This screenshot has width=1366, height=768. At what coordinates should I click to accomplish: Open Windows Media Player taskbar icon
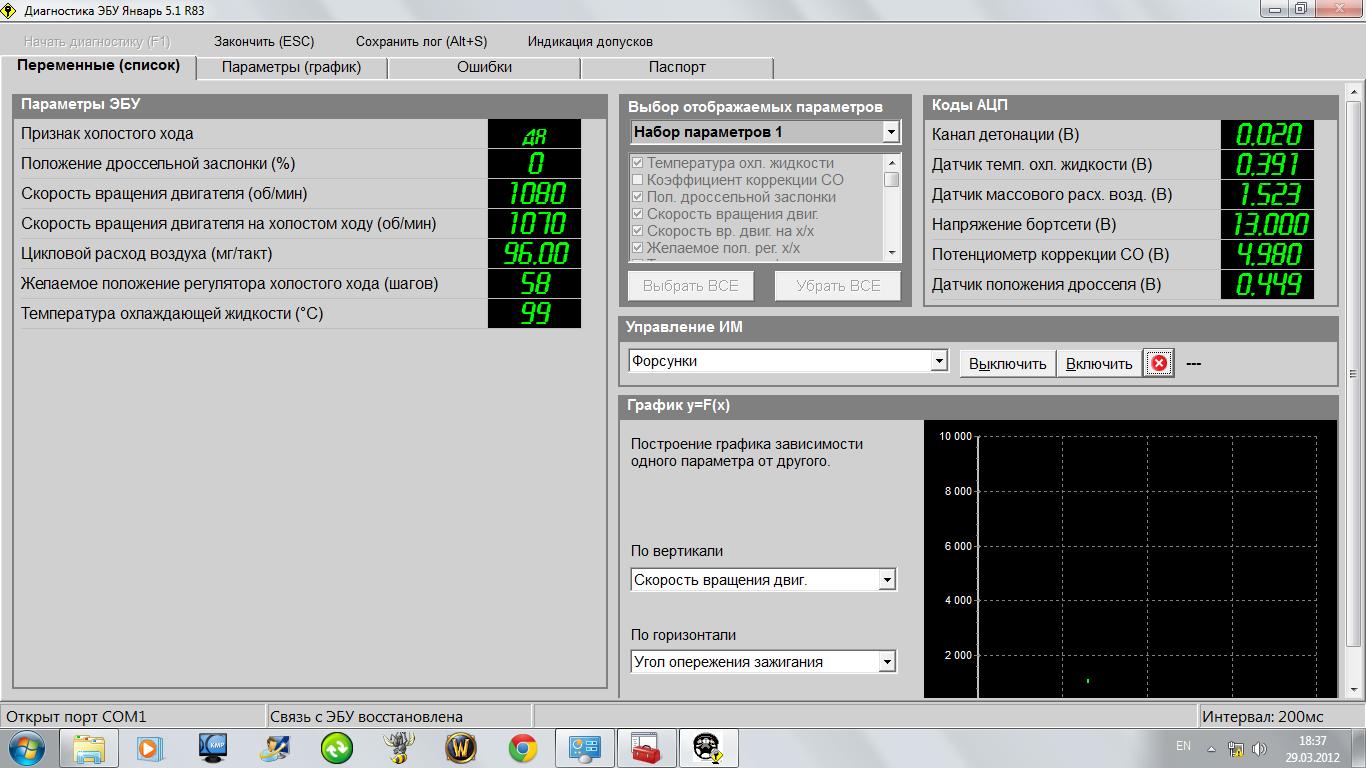(x=150, y=748)
